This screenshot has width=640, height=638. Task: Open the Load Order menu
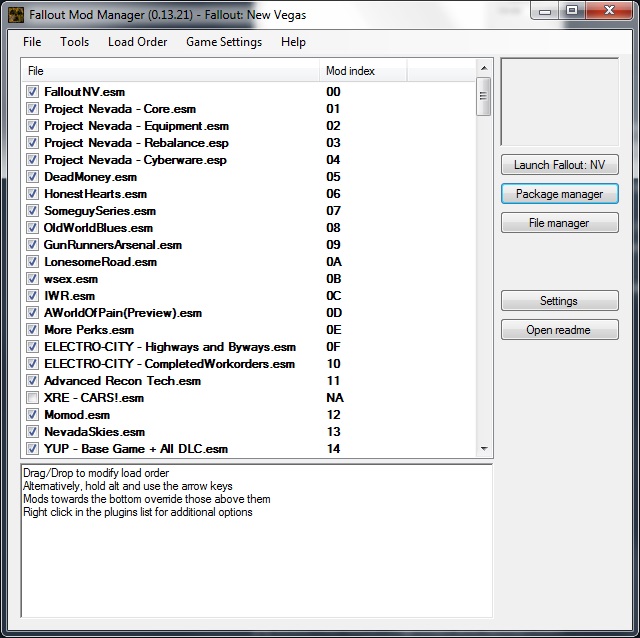click(x=138, y=42)
